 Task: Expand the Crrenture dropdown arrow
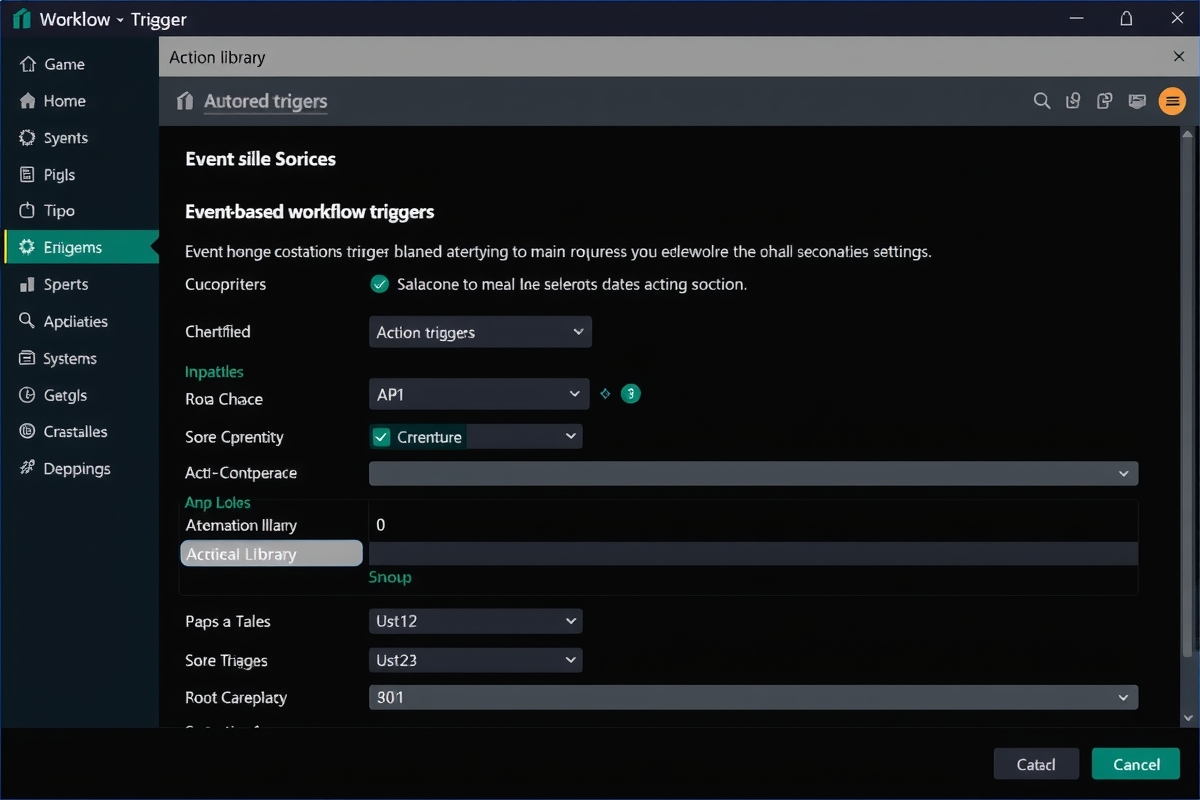click(x=571, y=436)
